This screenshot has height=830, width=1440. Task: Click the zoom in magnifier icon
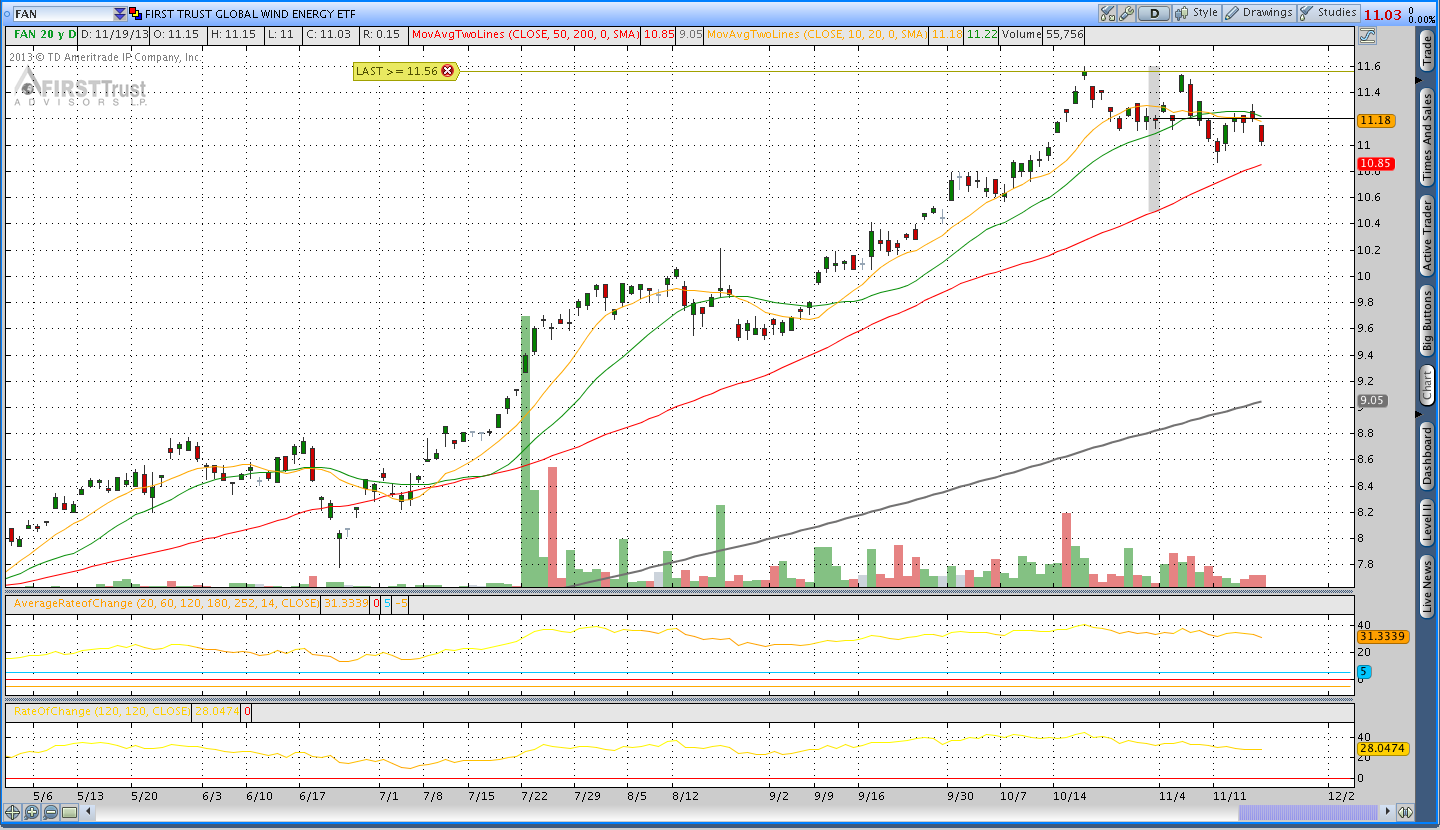[x=31, y=812]
